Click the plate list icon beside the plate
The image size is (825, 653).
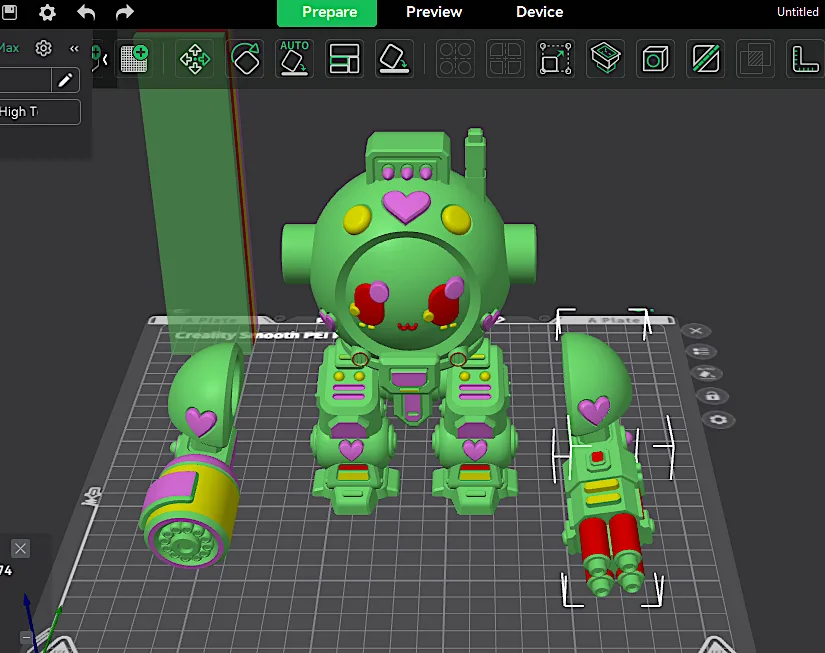point(701,351)
